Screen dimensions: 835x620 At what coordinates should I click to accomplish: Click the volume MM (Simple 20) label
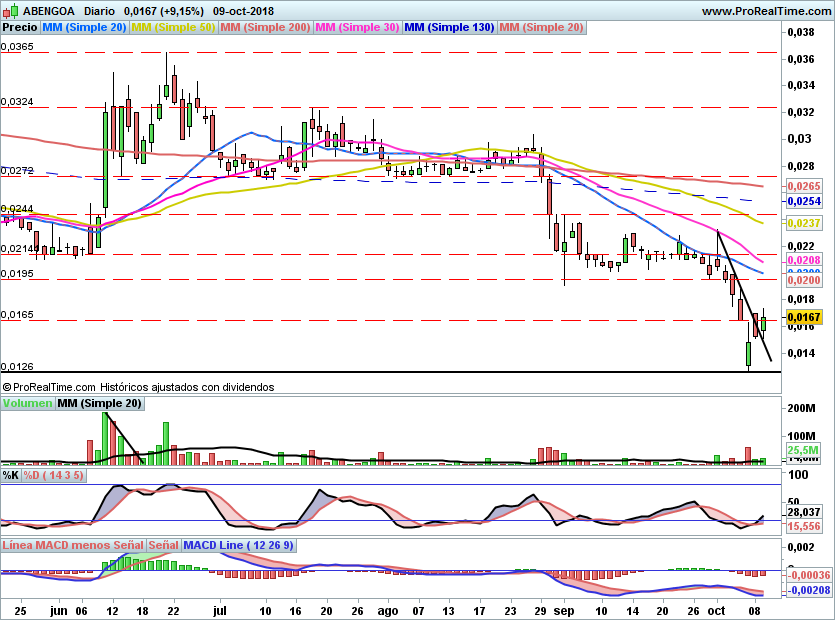pyautogui.click(x=100, y=403)
